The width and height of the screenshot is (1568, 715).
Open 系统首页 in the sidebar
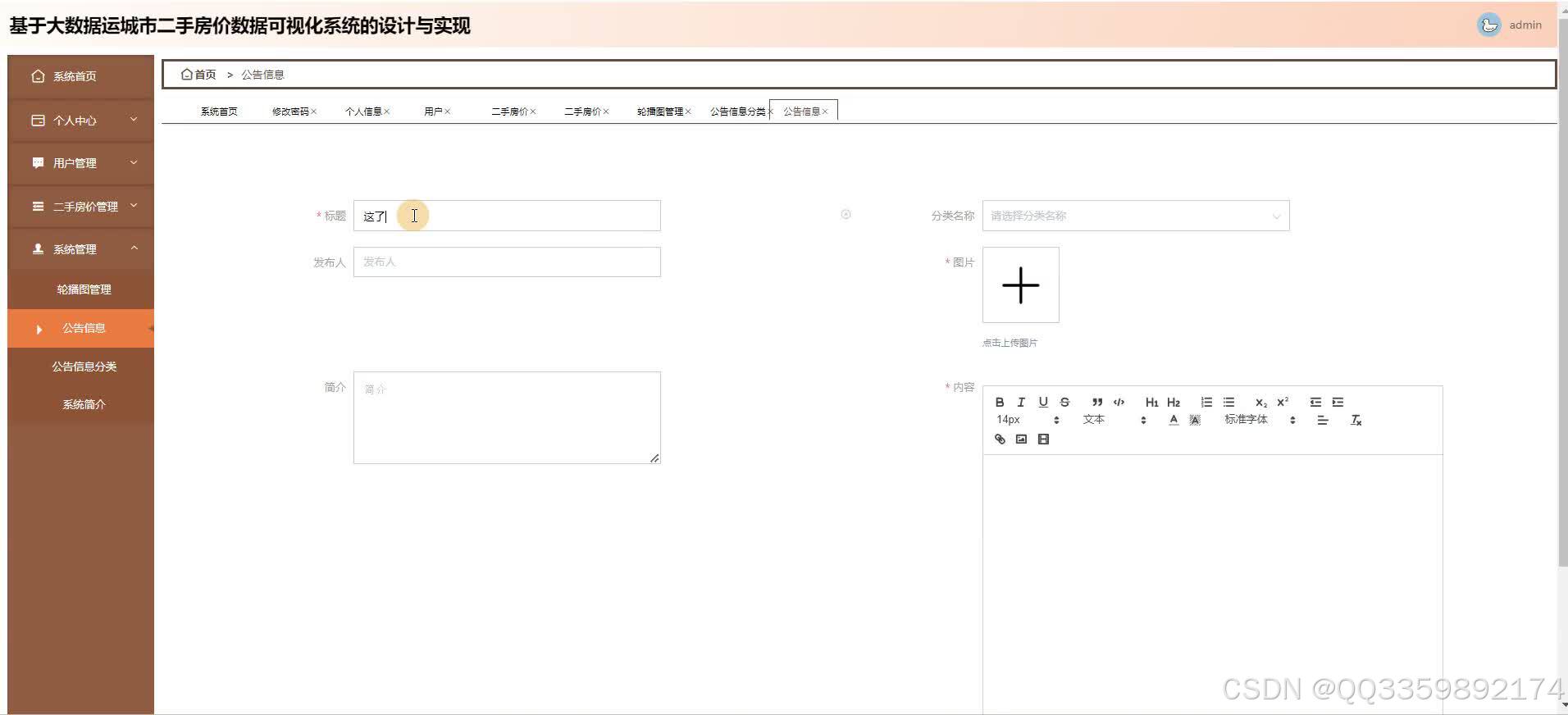click(80, 75)
